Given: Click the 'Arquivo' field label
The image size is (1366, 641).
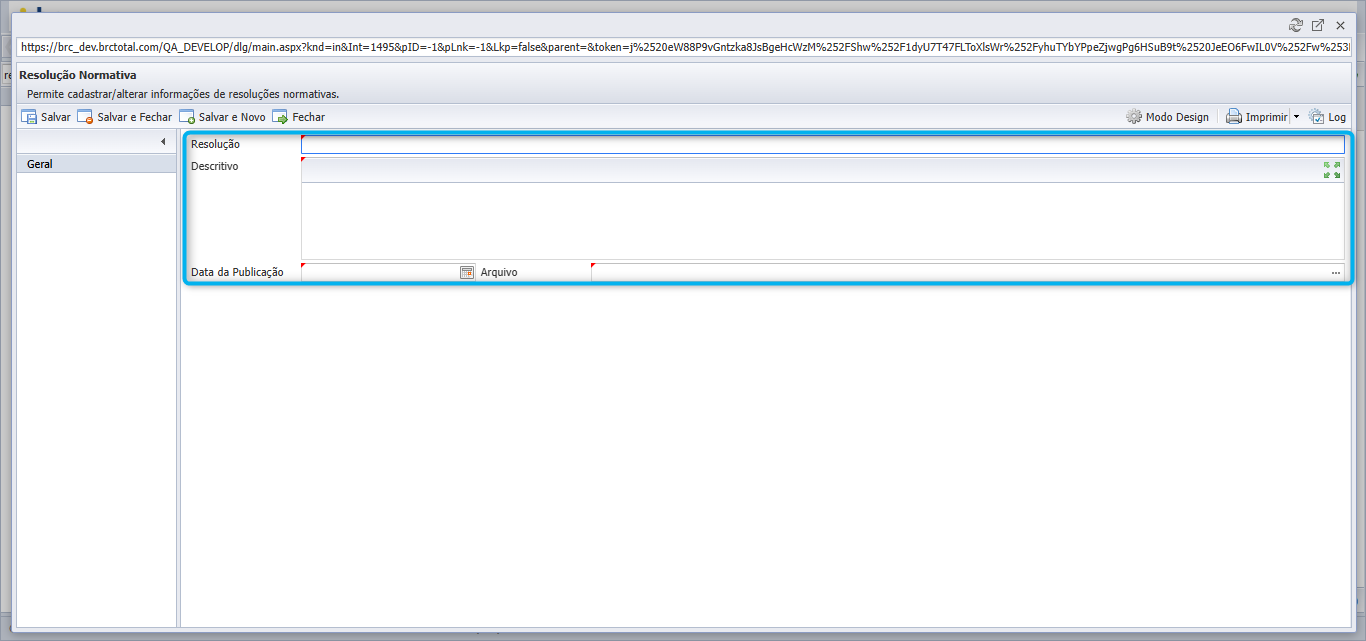Looking at the screenshot, I should click(x=499, y=272).
